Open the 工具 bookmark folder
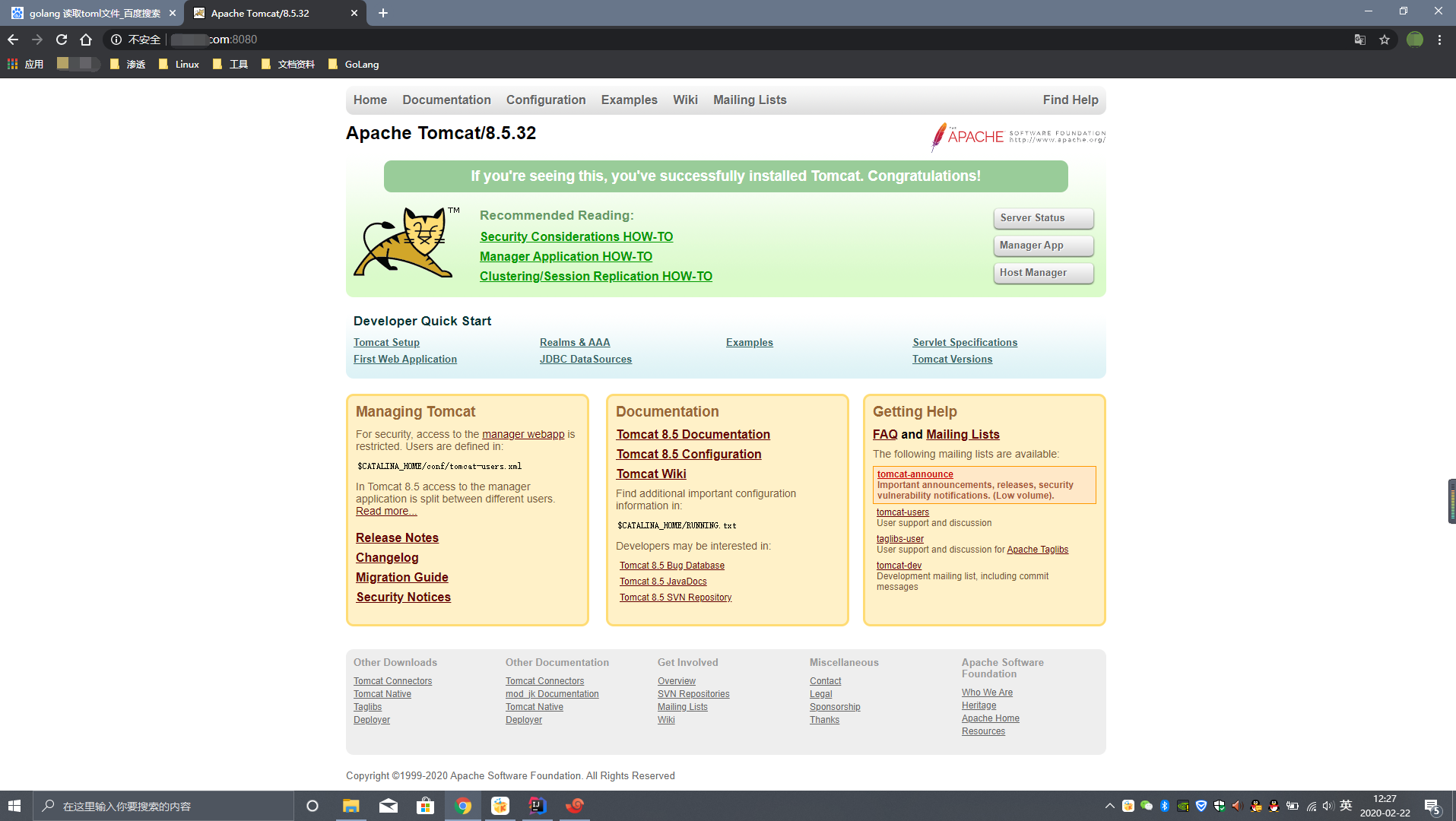This screenshot has height=821, width=1456. [x=230, y=64]
